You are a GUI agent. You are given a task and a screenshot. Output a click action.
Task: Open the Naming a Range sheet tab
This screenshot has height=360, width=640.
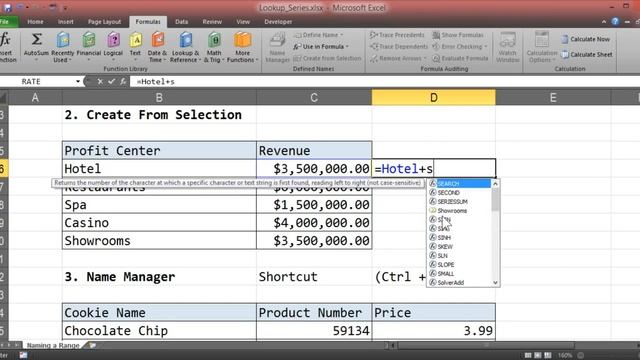coord(53,345)
